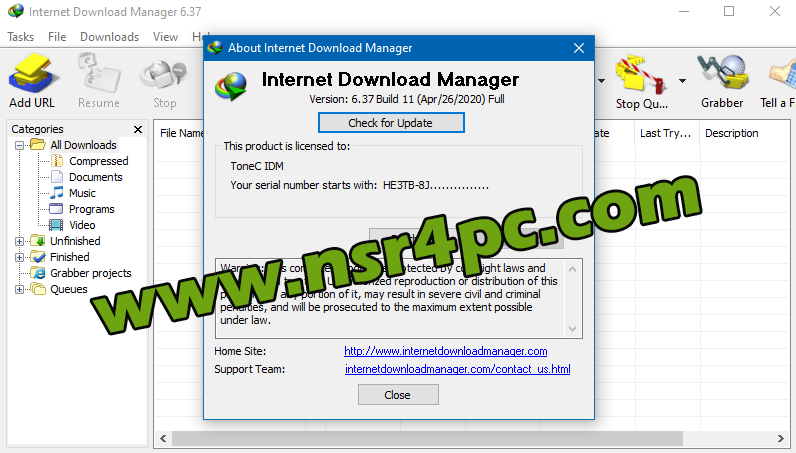Open the Grabber tool icon

pos(722,74)
